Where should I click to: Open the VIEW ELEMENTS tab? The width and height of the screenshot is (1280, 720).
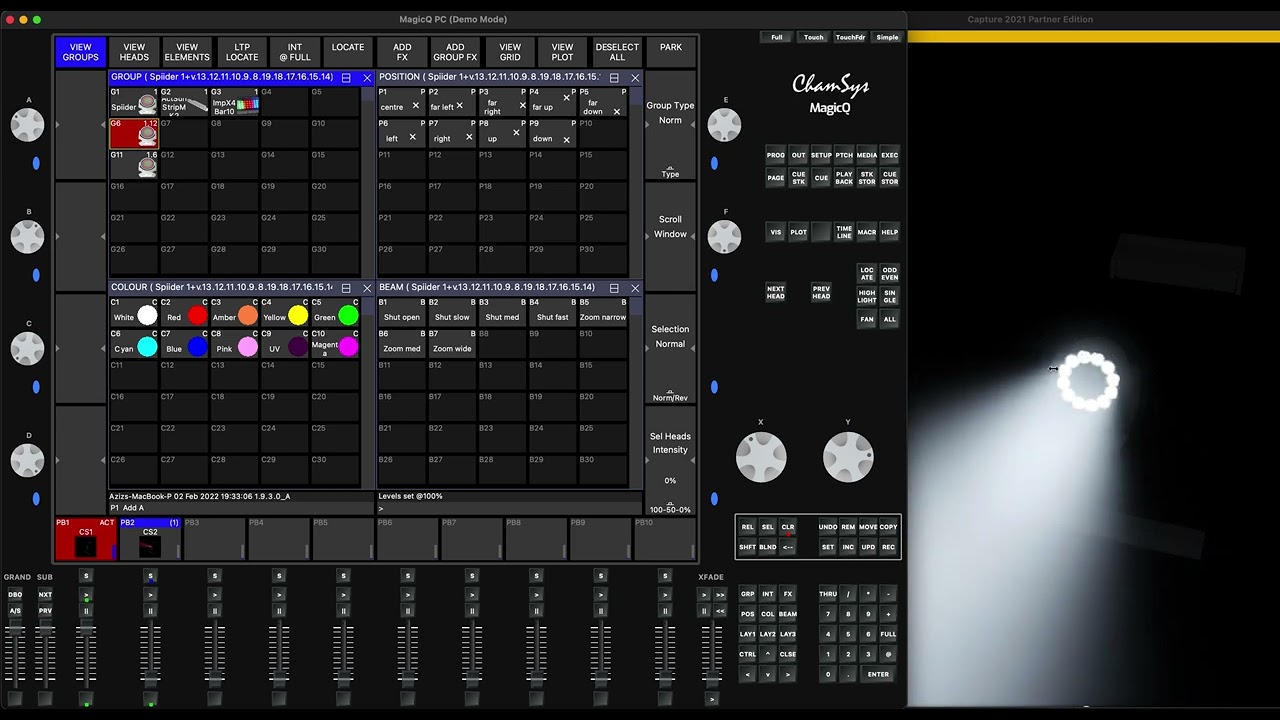click(187, 52)
